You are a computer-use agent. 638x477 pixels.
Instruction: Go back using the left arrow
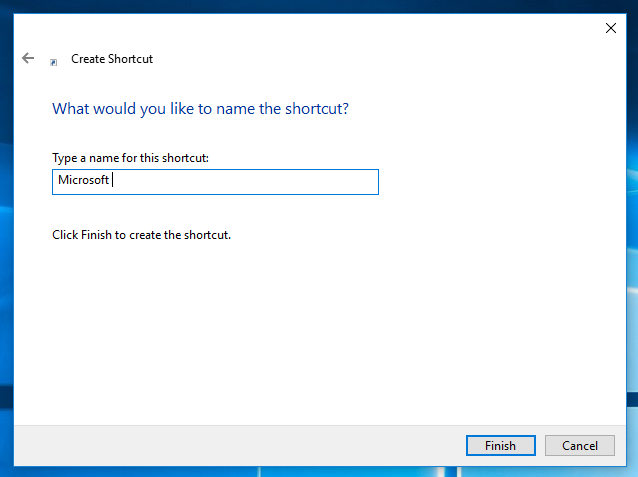(x=28, y=58)
